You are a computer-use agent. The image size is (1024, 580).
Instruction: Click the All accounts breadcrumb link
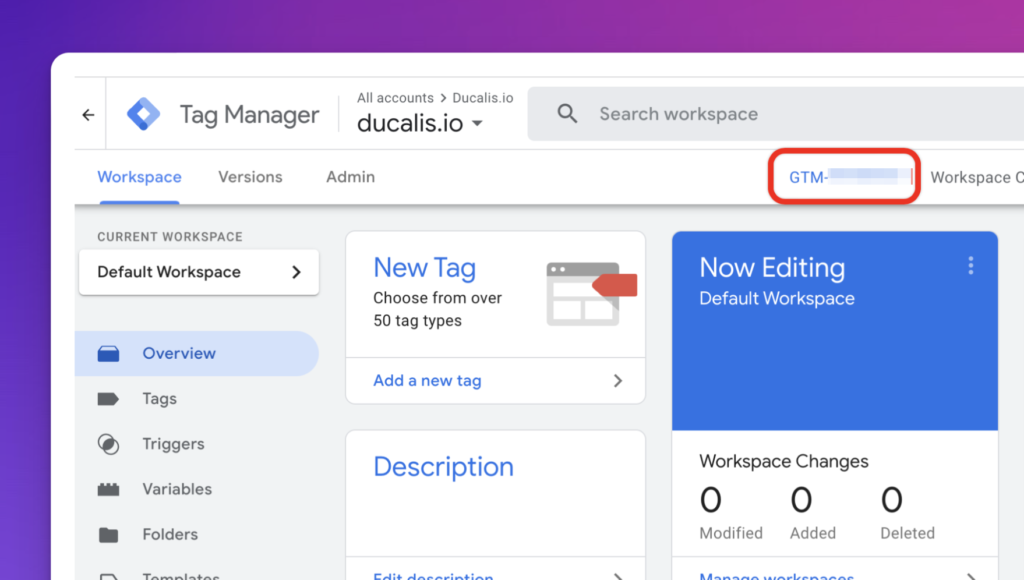pos(395,98)
